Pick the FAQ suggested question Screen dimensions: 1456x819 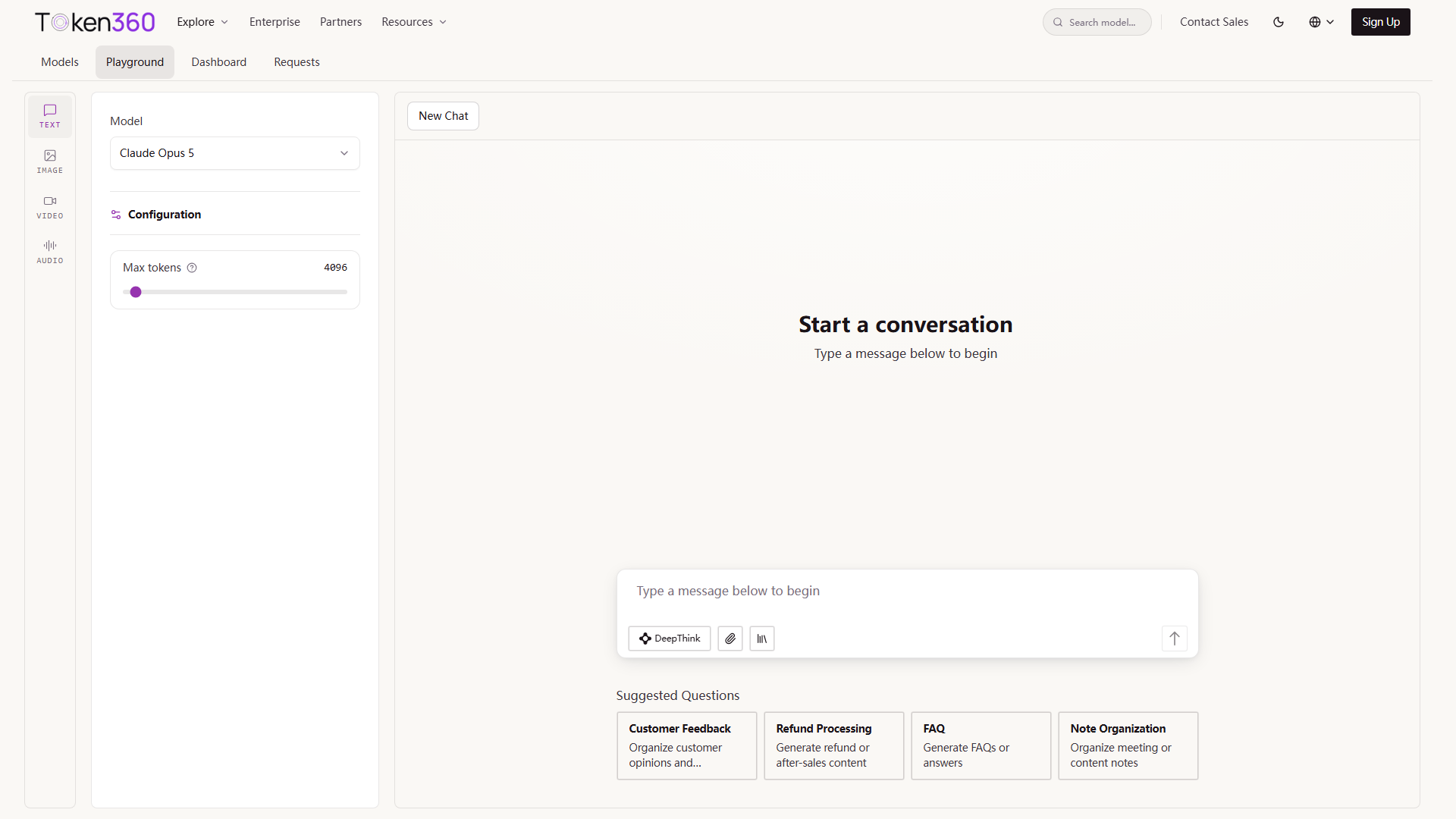[981, 745]
